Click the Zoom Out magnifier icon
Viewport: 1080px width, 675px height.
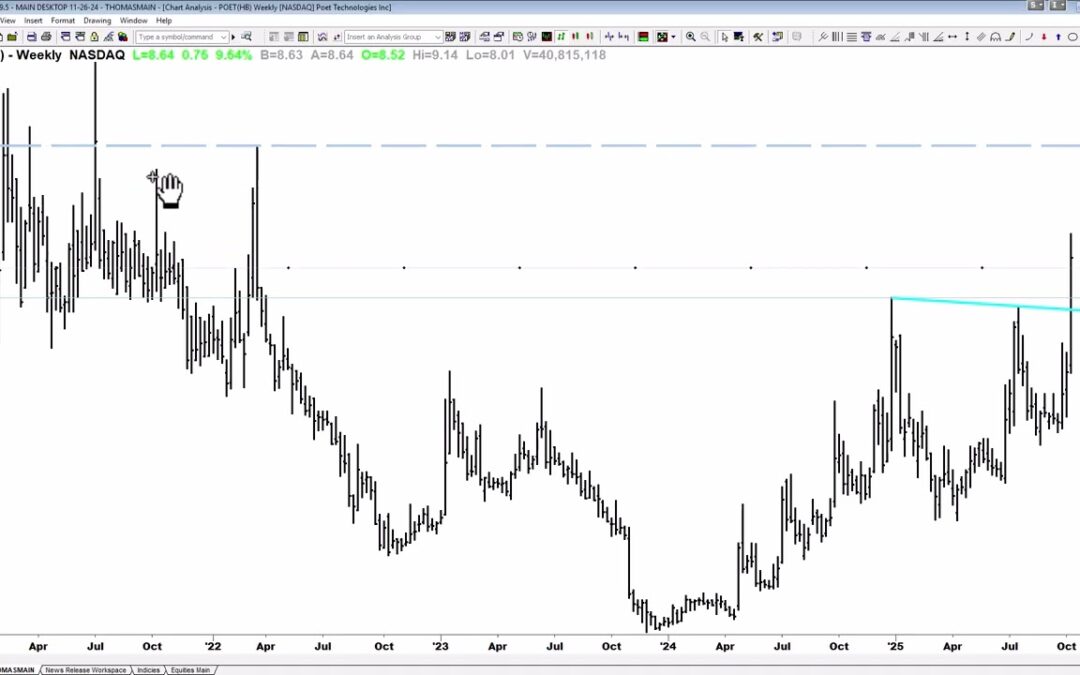click(706, 37)
